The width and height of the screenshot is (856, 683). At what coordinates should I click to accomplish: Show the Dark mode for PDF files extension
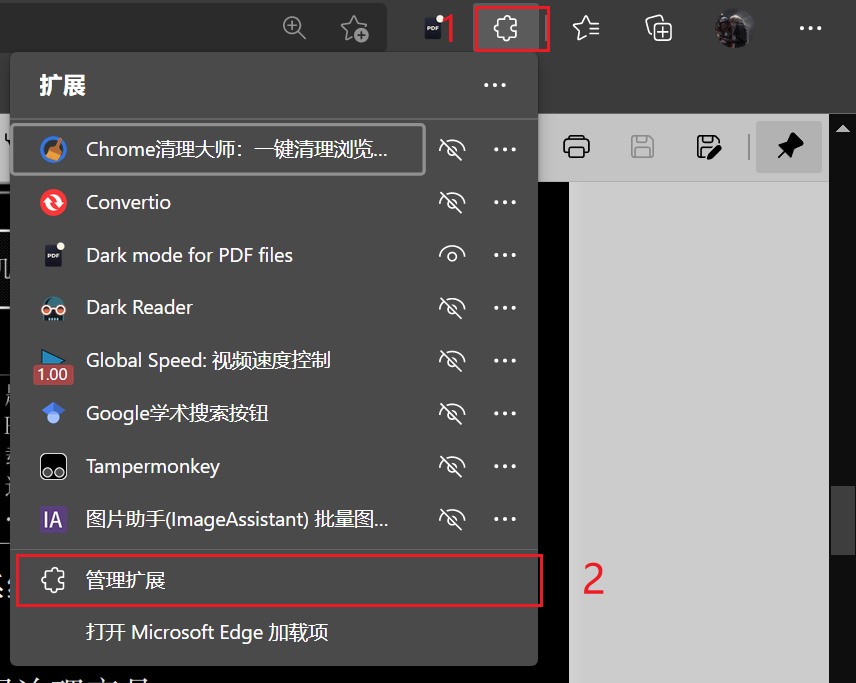(452, 255)
